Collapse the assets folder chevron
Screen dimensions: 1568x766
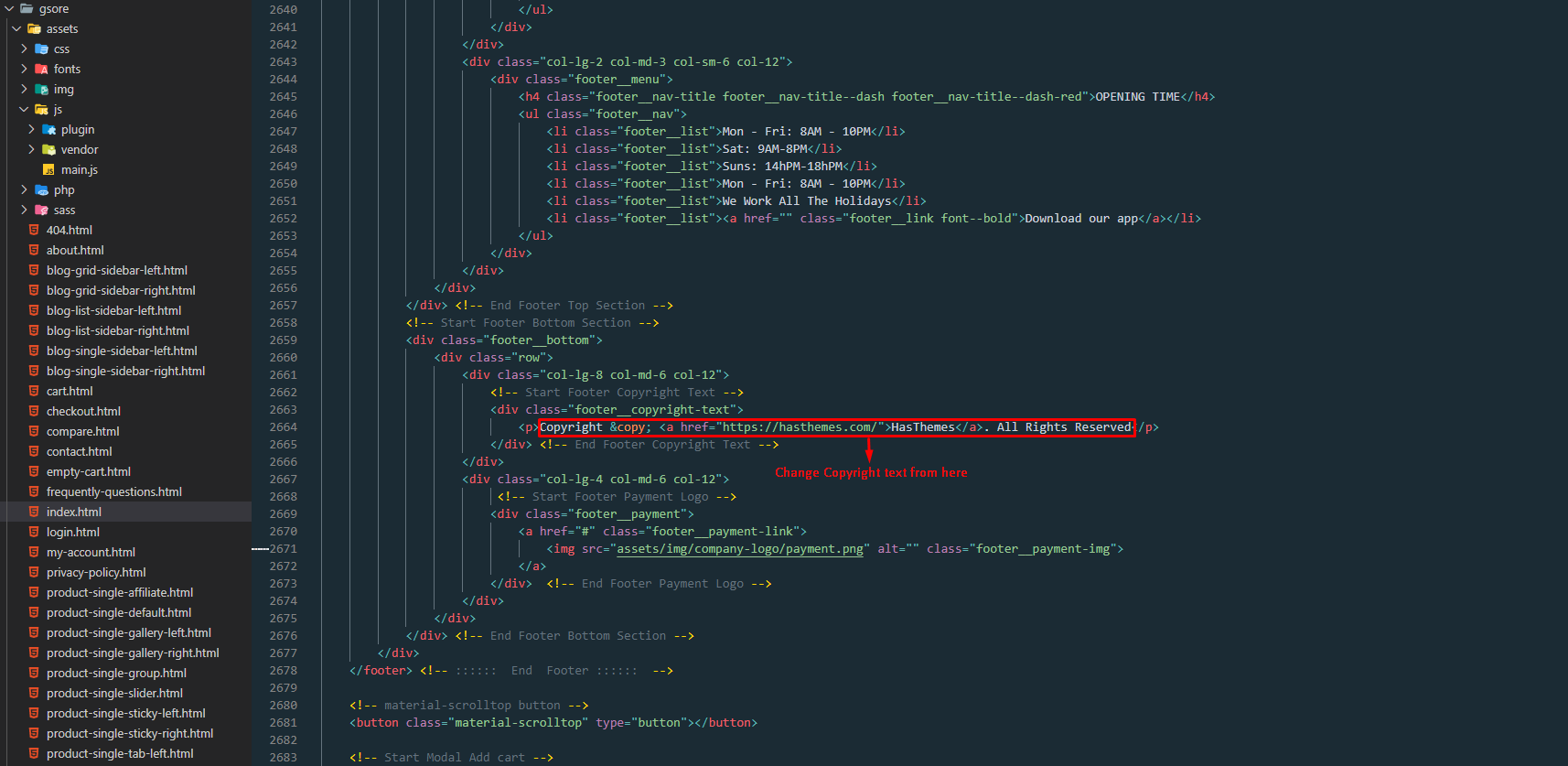point(16,29)
